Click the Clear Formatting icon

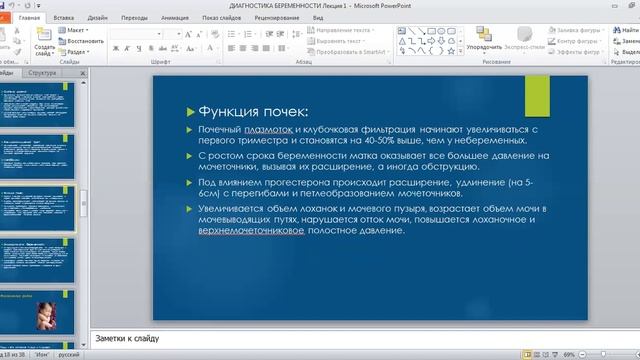pyautogui.click(x=215, y=34)
